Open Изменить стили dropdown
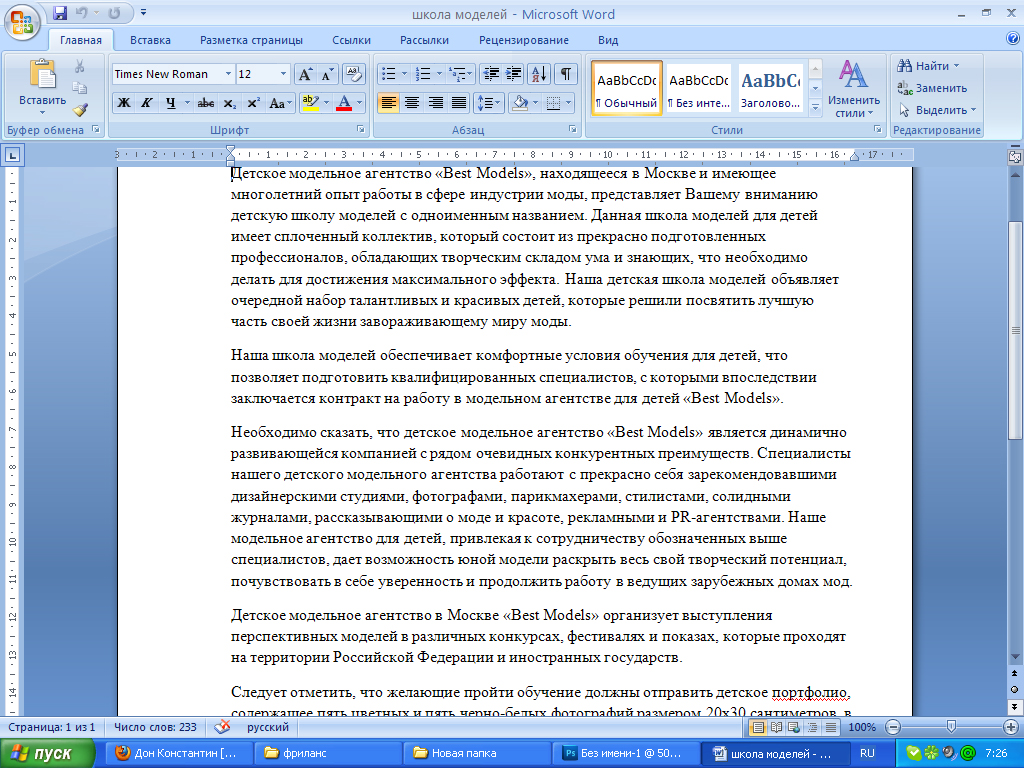 coord(854,91)
